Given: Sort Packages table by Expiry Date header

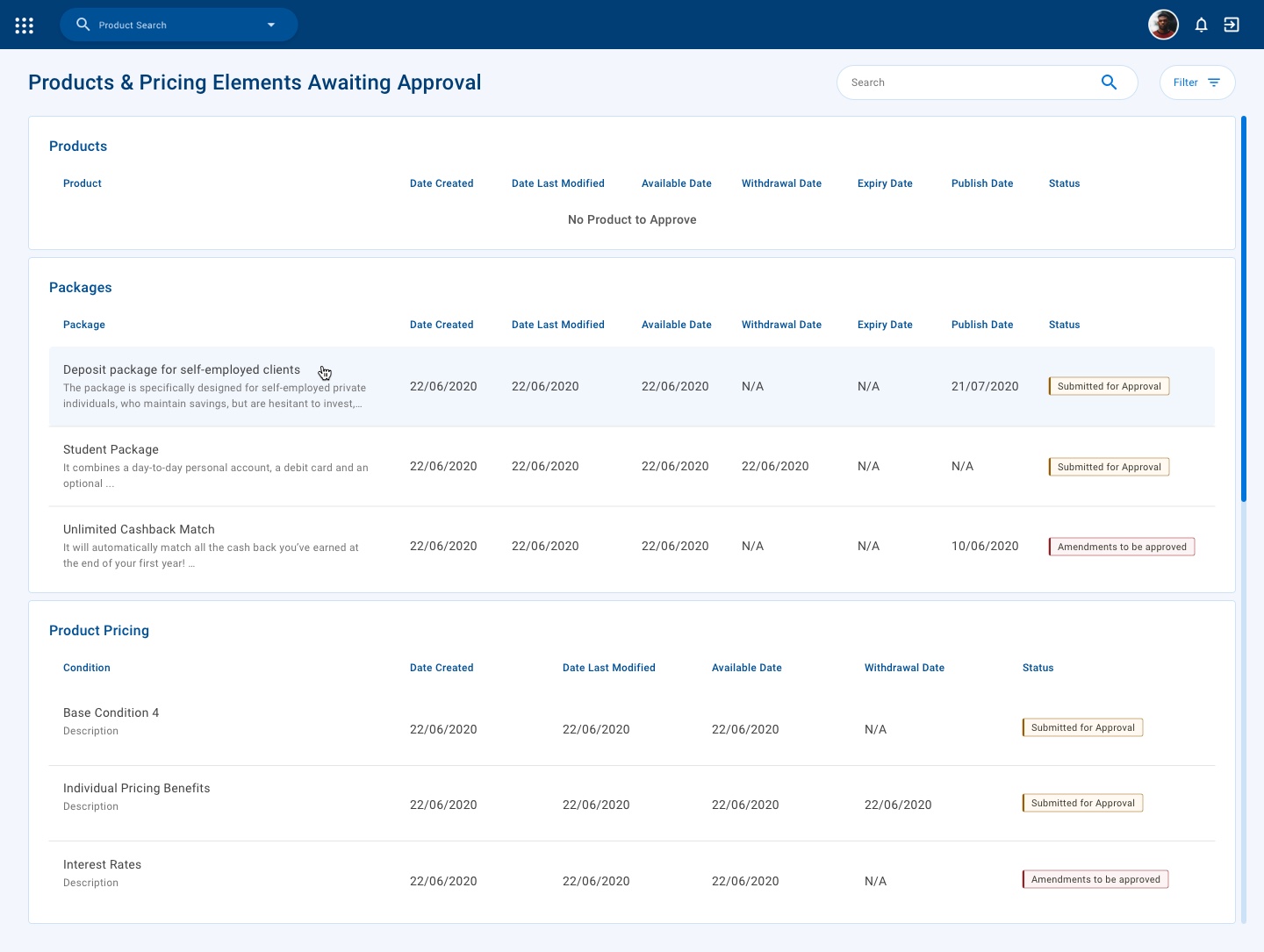Looking at the screenshot, I should tap(885, 325).
